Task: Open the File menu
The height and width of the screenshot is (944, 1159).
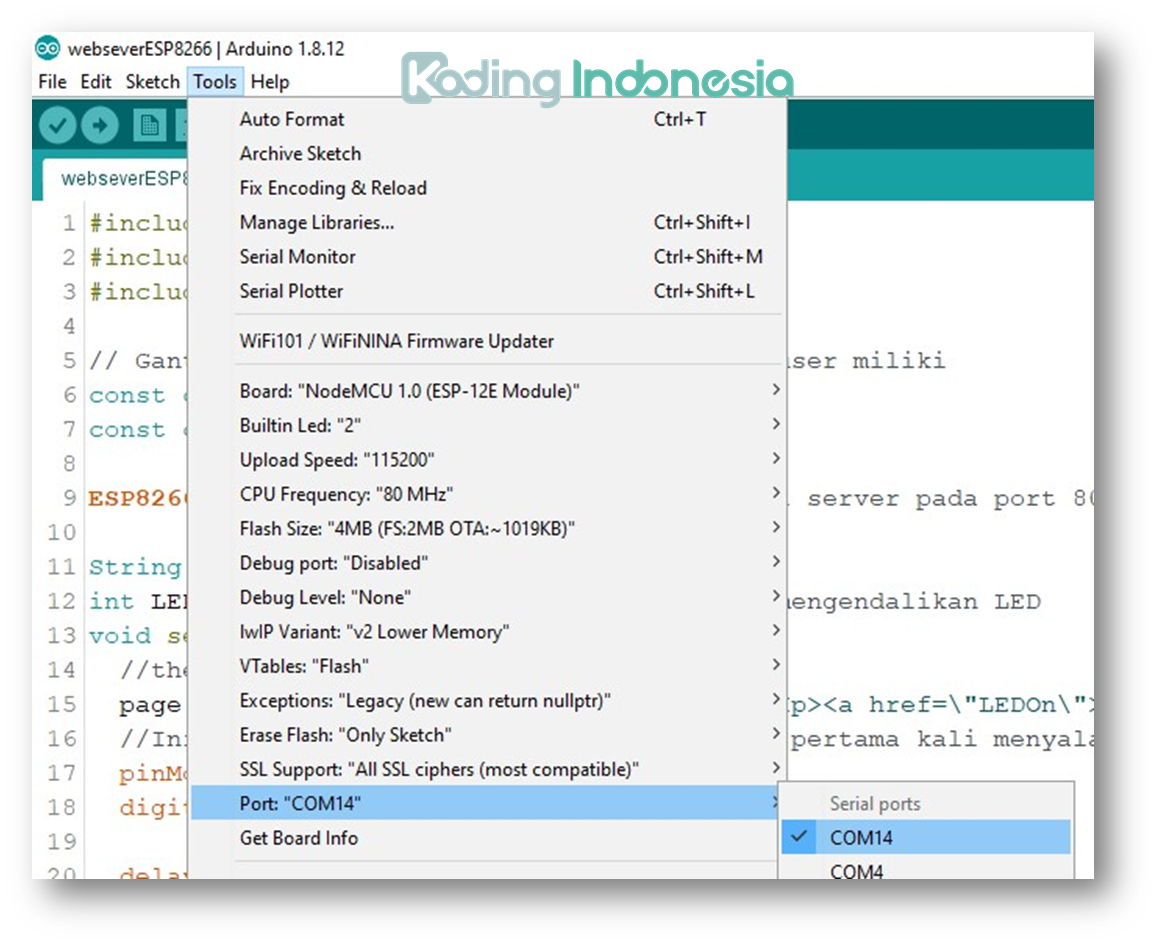Action: tap(52, 81)
